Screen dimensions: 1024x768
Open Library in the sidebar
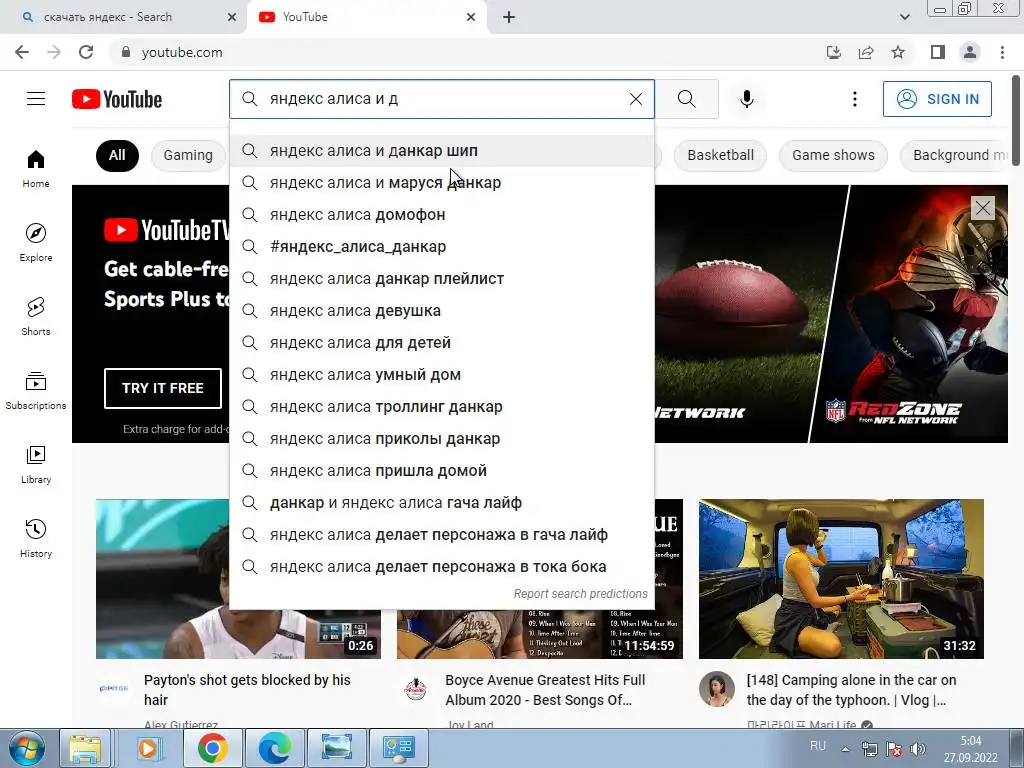click(36, 464)
